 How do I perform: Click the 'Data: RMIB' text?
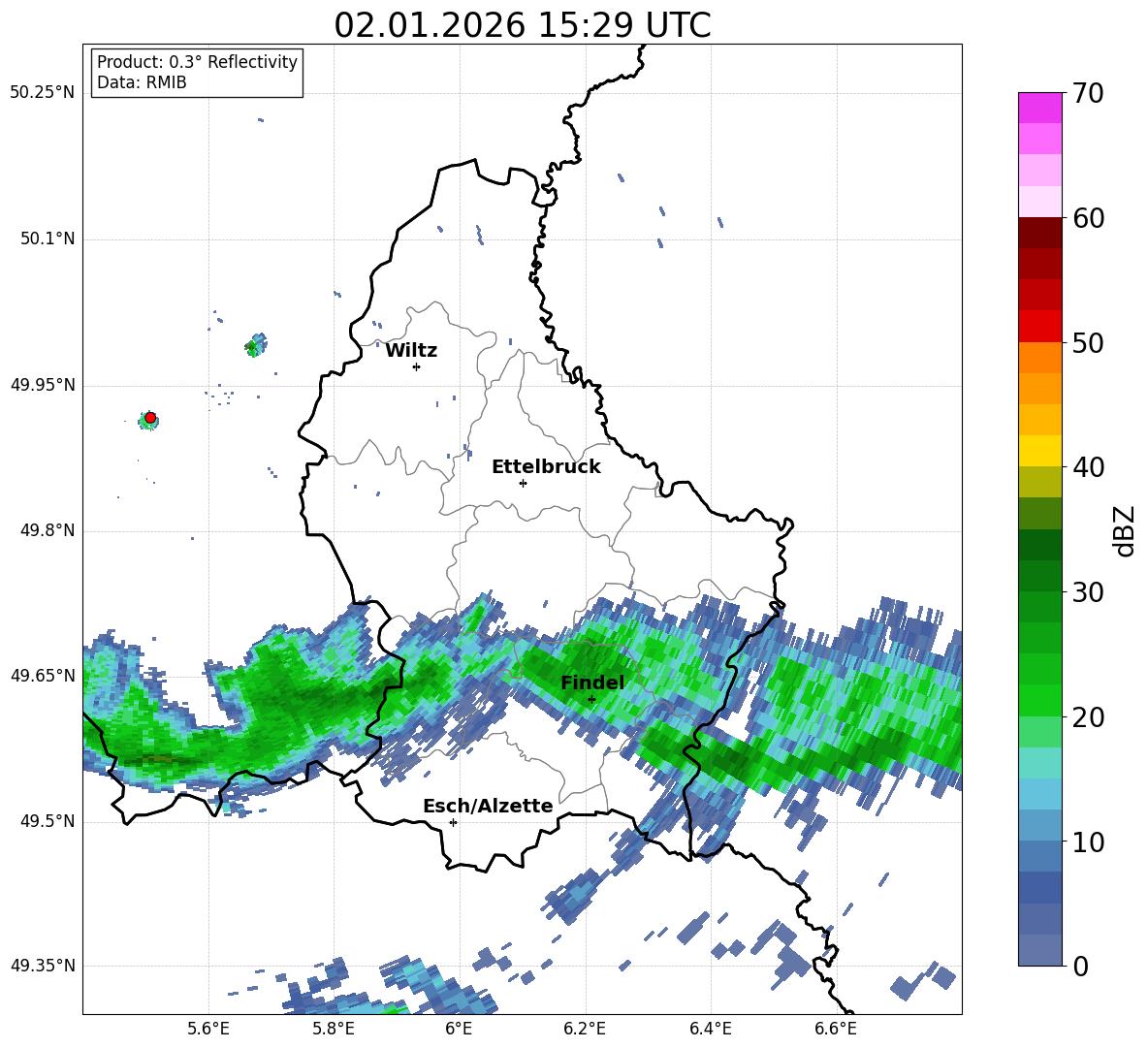click(142, 82)
